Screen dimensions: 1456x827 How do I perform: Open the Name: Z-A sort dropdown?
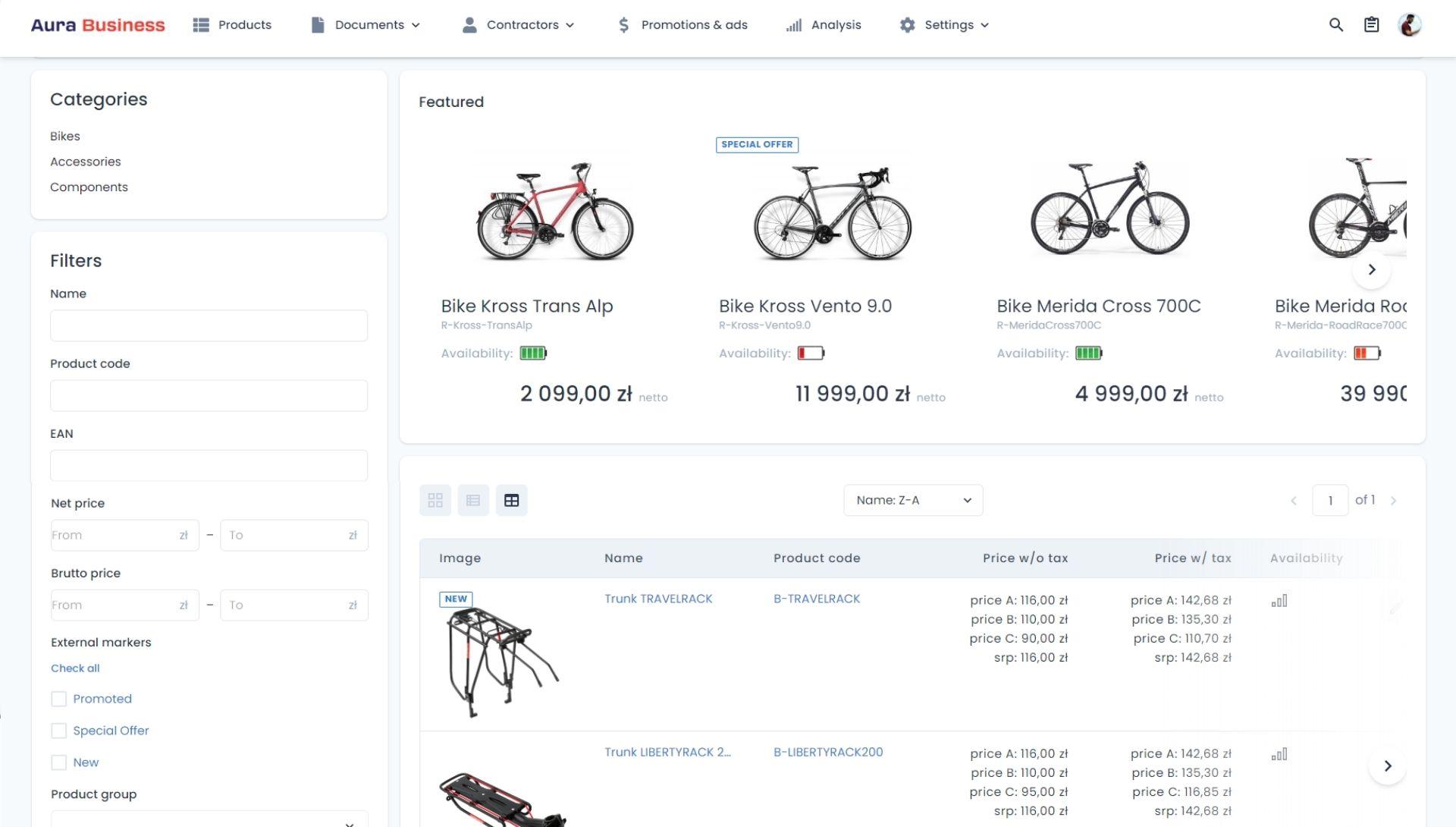pyautogui.click(x=913, y=500)
